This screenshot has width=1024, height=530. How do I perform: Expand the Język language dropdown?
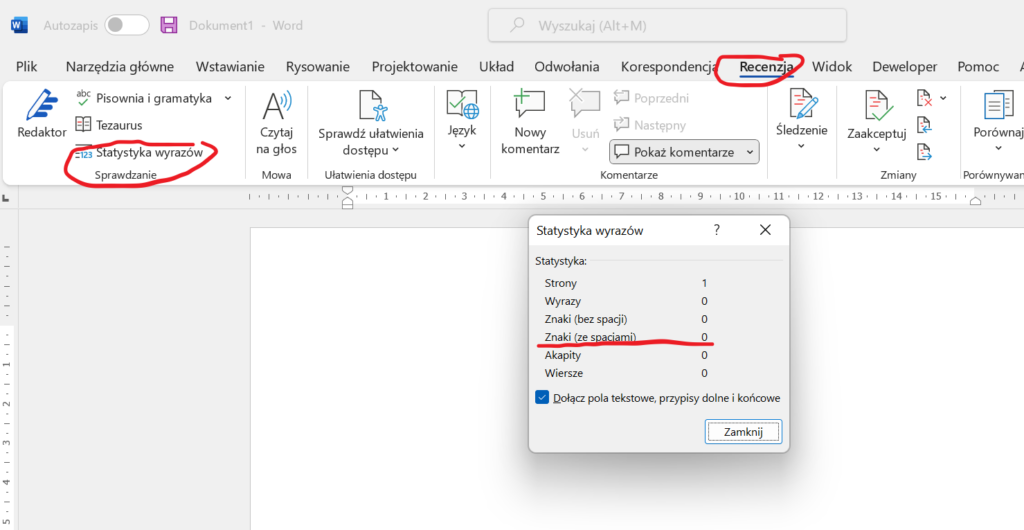click(462, 146)
